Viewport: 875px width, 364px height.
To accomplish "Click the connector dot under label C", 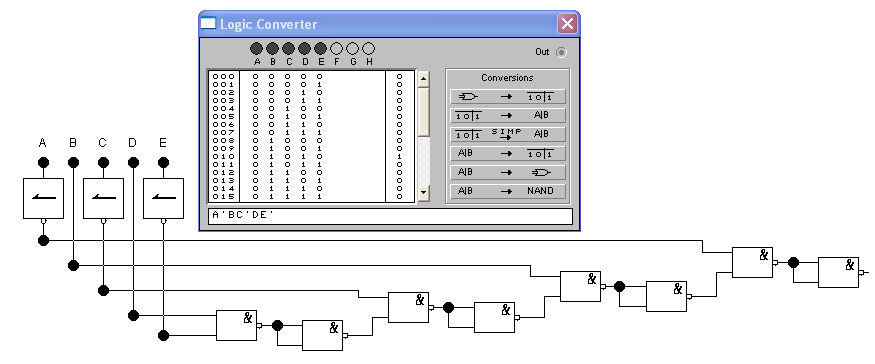I will (x=103, y=162).
